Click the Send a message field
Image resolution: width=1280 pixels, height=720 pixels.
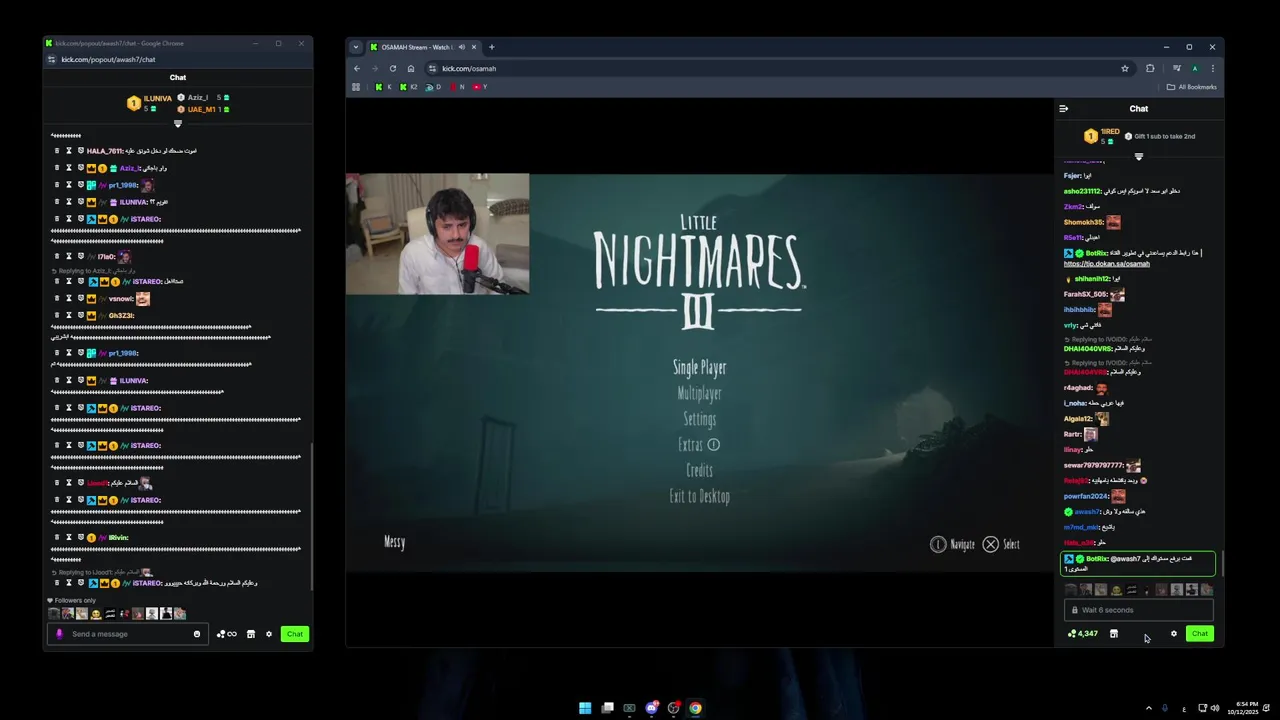tap(126, 634)
